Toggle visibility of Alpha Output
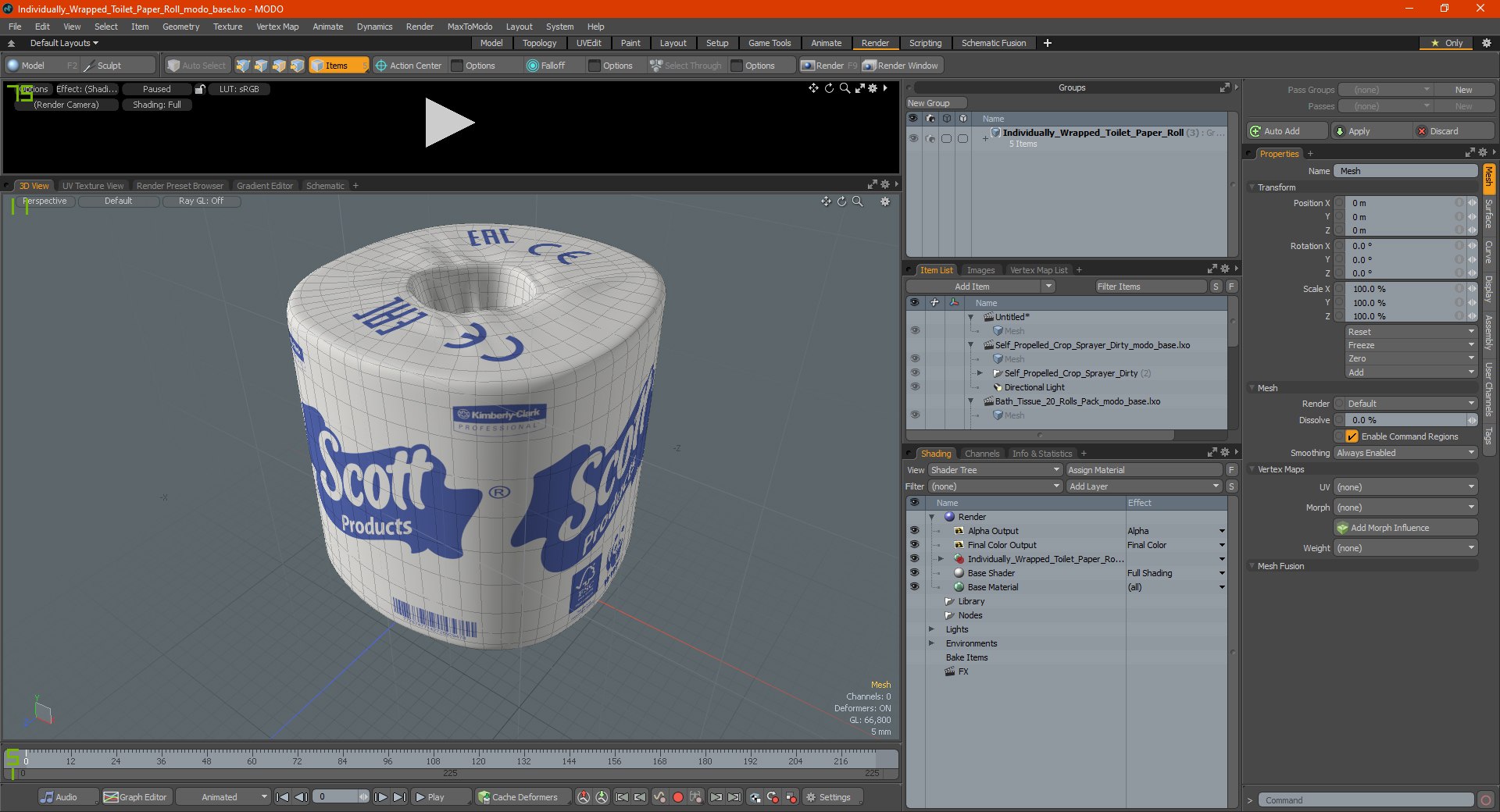 coord(914,531)
